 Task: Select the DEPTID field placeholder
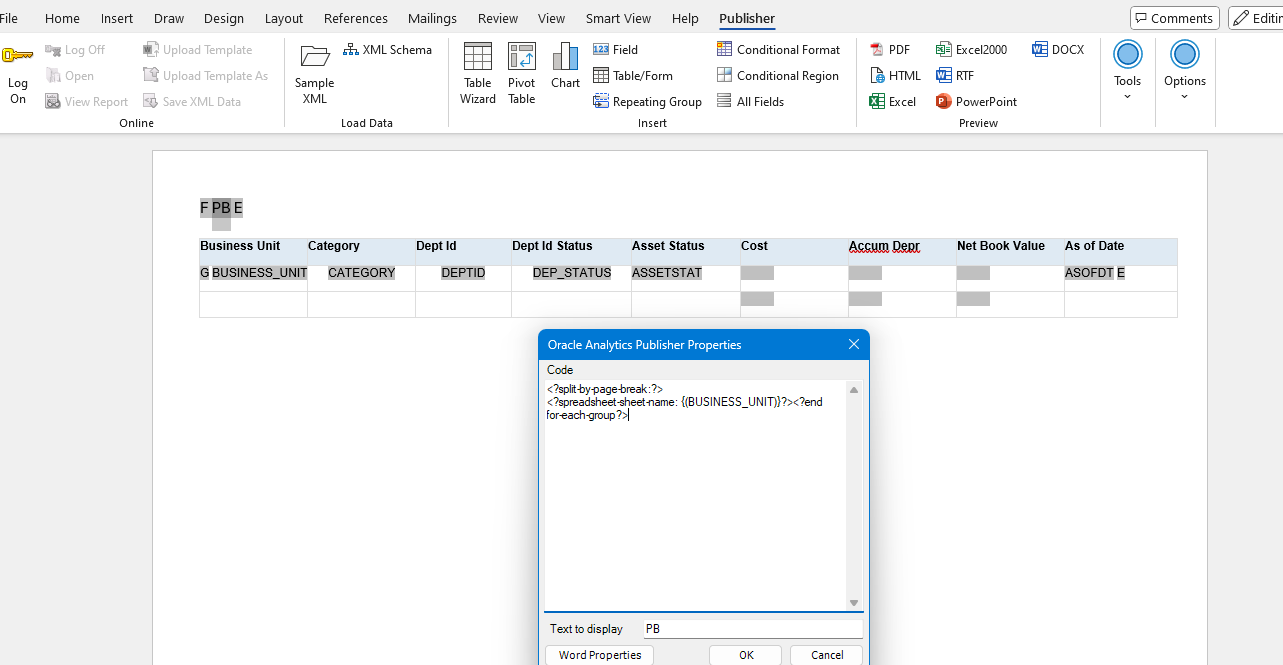point(463,273)
